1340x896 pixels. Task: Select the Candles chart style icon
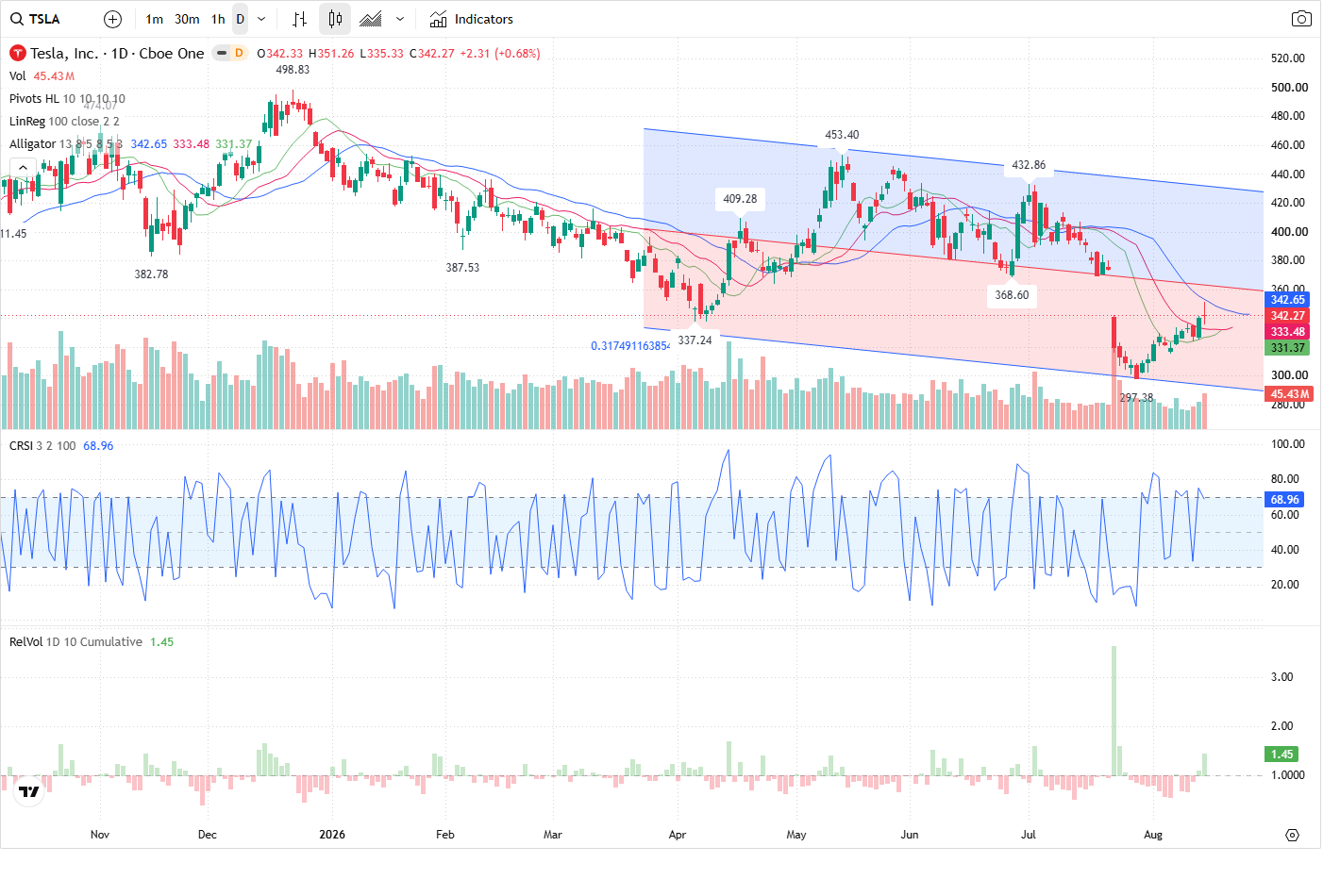click(x=335, y=19)
